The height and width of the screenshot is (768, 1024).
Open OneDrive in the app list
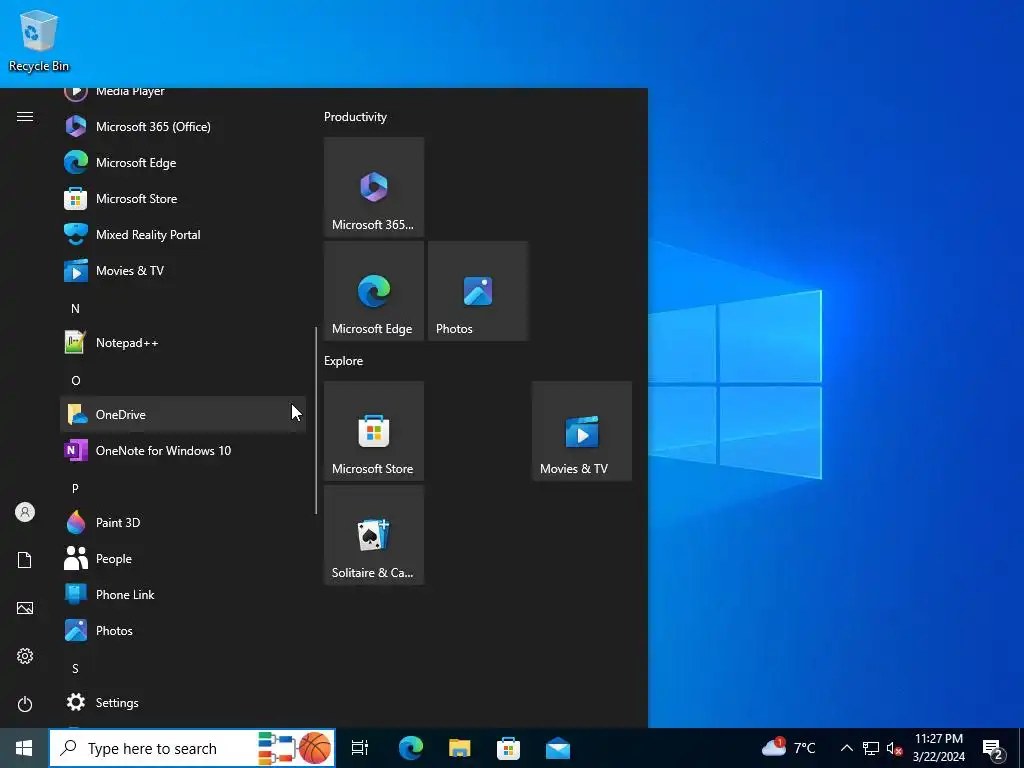(x=183, y=415)
